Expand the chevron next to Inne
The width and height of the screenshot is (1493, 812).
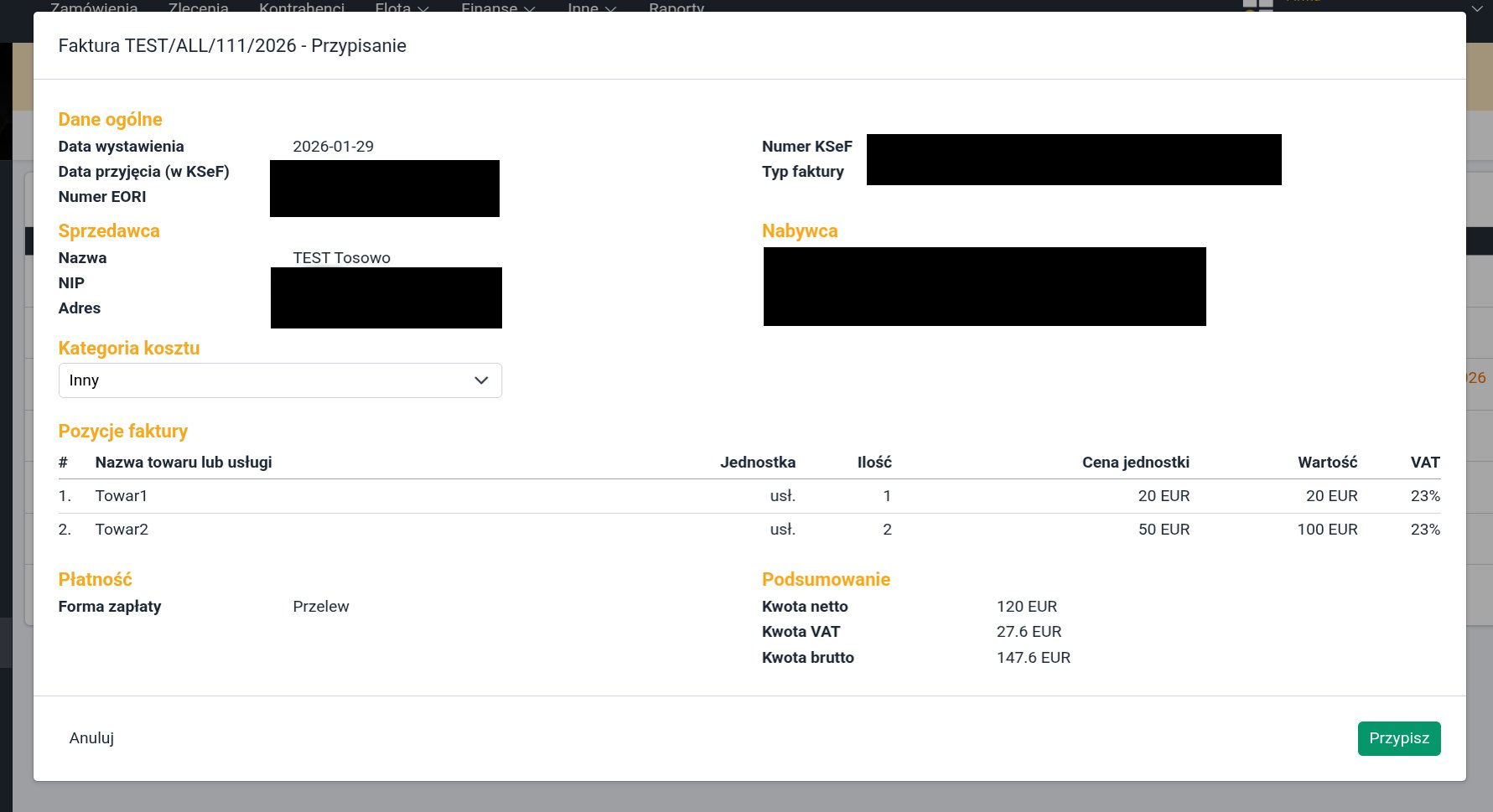point(610,9)
